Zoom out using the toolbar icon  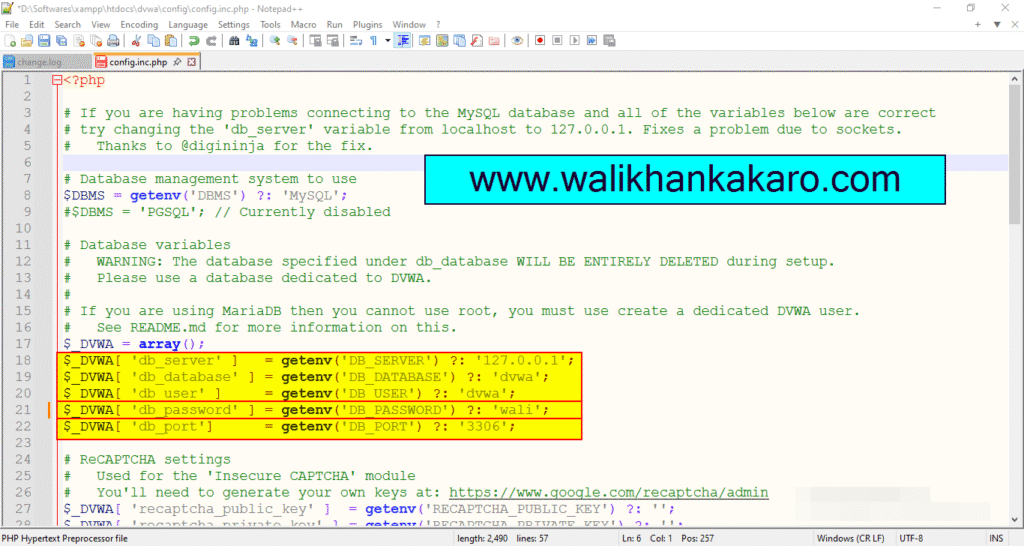(292, 40)
